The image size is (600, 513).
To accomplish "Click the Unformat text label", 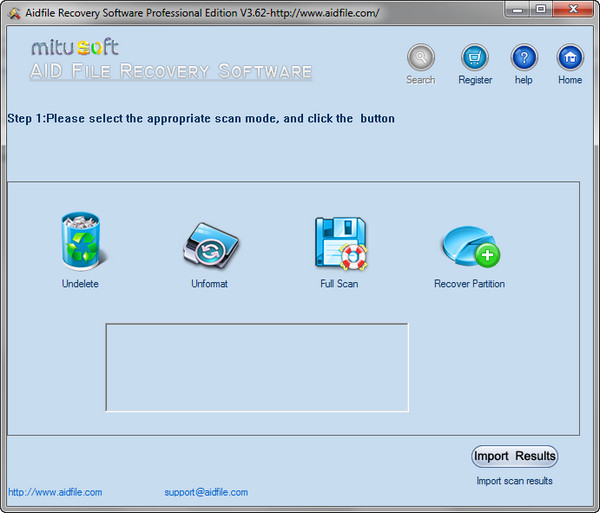I will pos(209,283).
